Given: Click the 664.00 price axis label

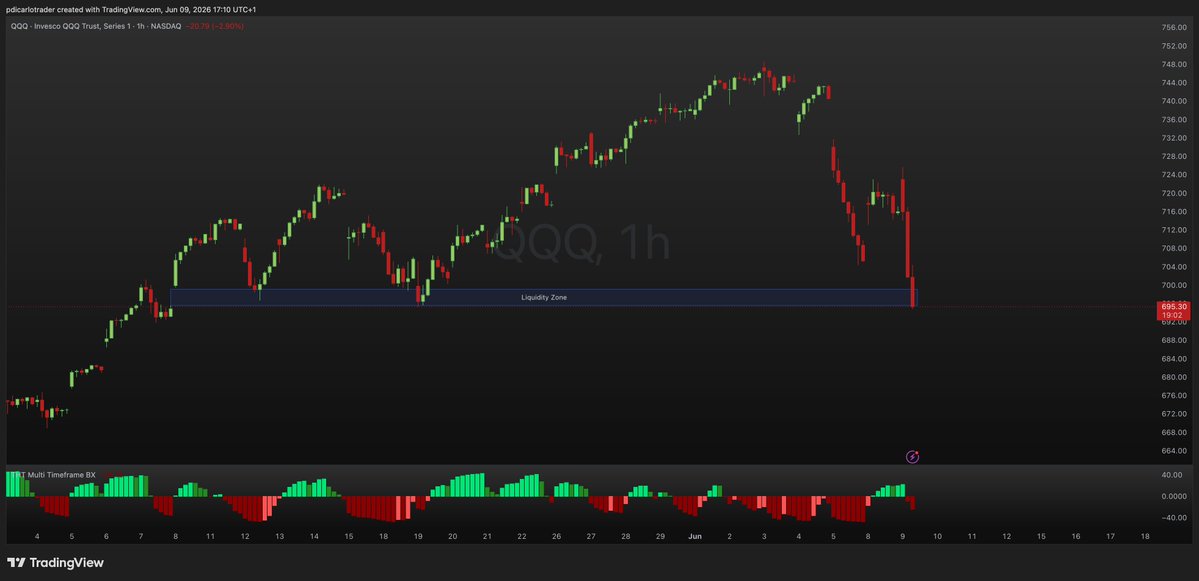Looking at the screenshot, I should pyautogui.click(x=1173, y=450).
